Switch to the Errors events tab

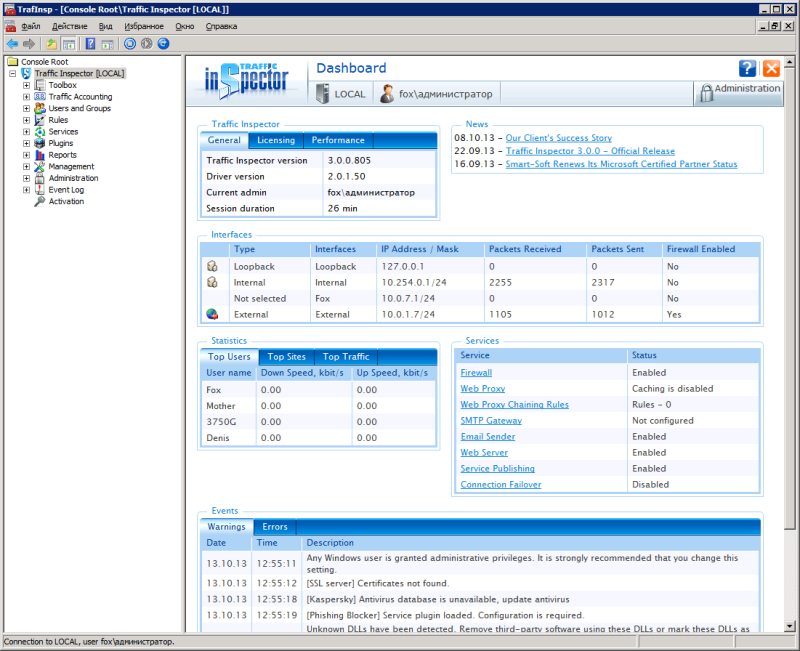275,527
